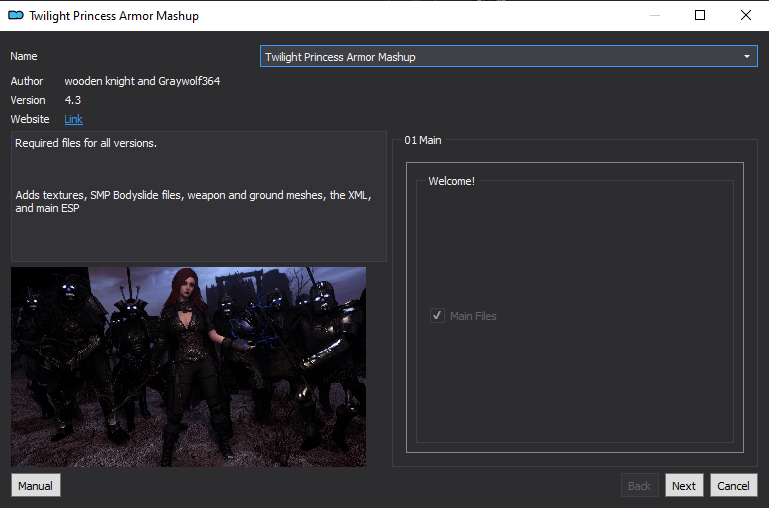Screen dimensions: 769x508
Task: Click the Mod Organizer icon in title bar
Action: [x=16, y=15]
